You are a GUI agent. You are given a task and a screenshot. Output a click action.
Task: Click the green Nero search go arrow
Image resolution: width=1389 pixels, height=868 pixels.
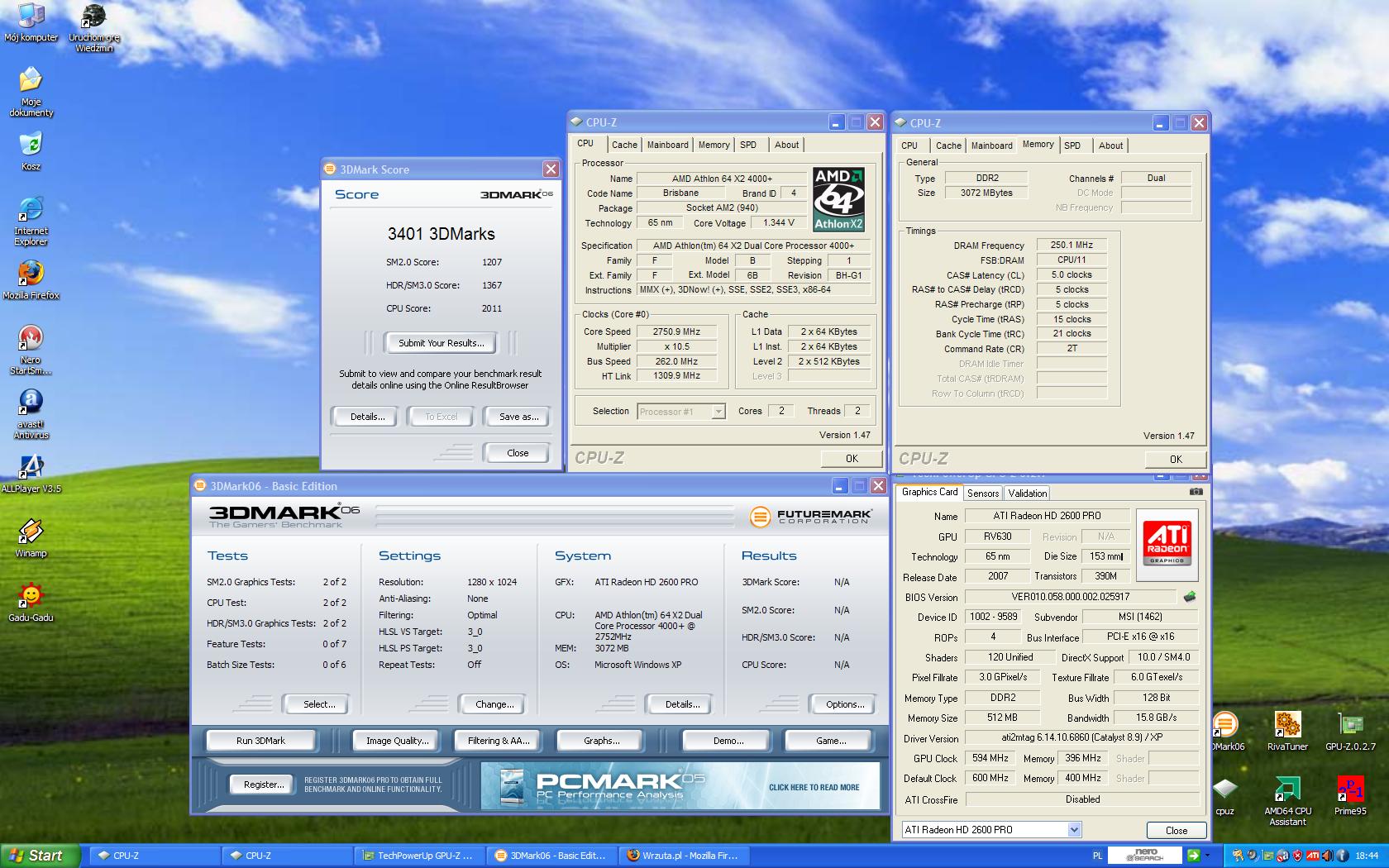pos(1194,856)
